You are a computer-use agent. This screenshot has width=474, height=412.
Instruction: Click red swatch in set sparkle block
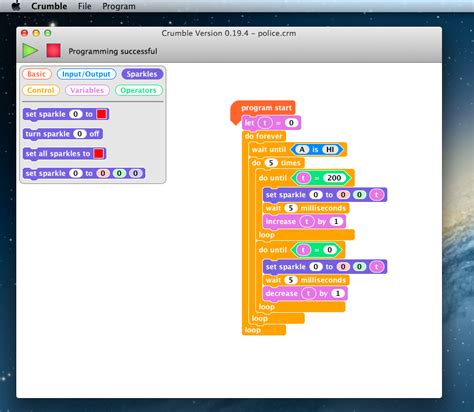[101, 114]
